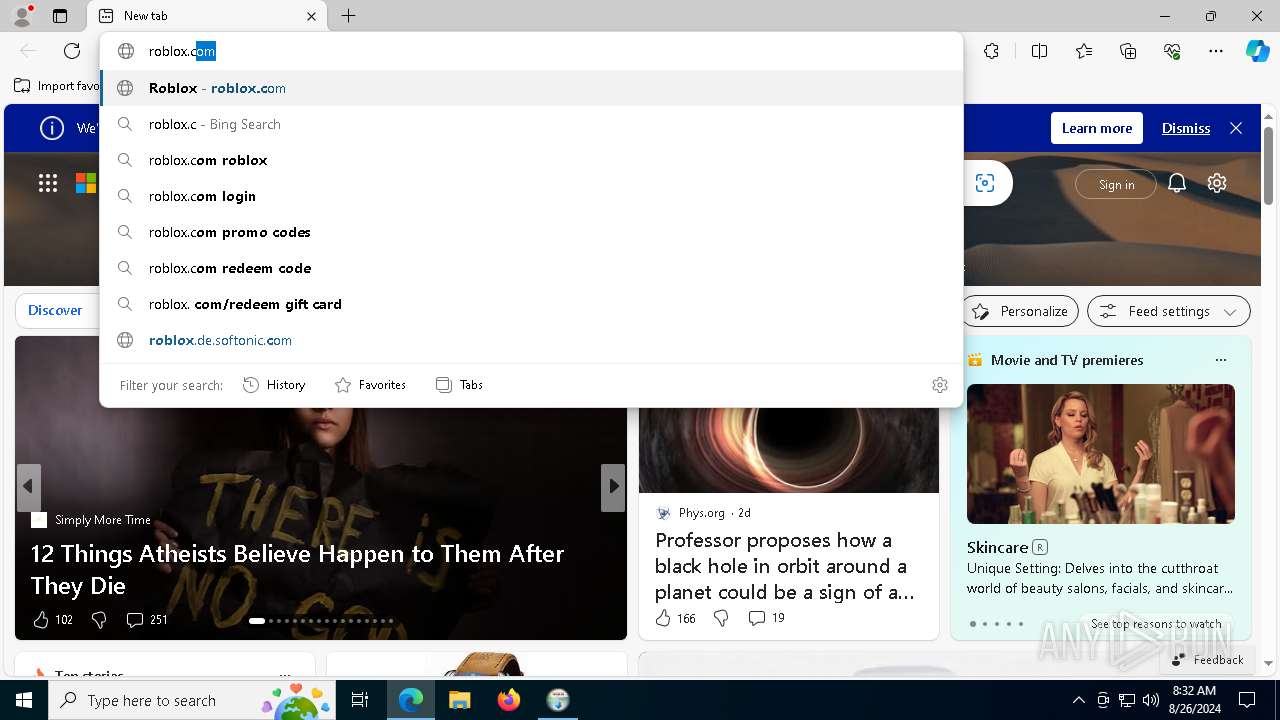Open Windows Start menu
This screenshot has width=1280, height=720.
click(24, 700)
